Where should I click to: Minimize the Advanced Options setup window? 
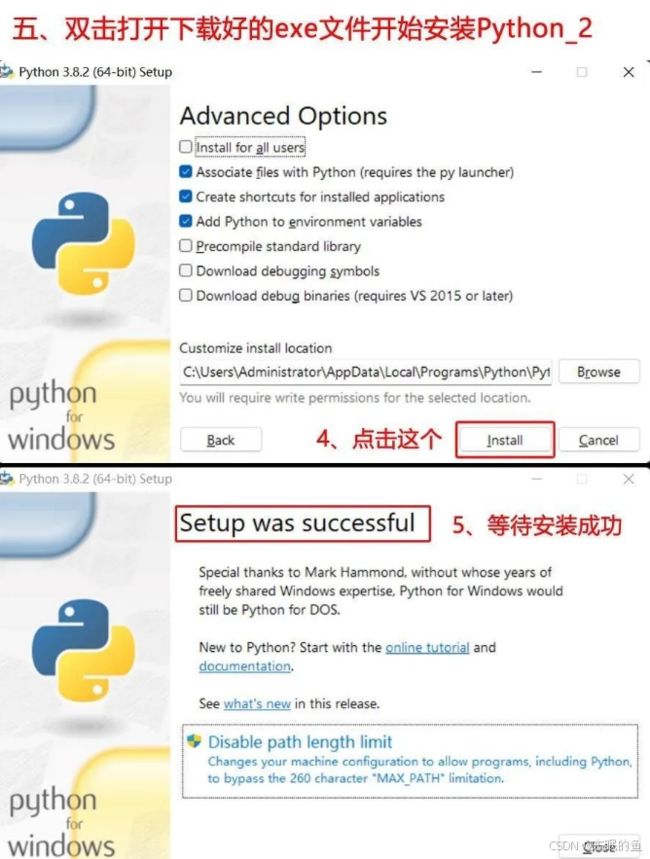[537, 72]
